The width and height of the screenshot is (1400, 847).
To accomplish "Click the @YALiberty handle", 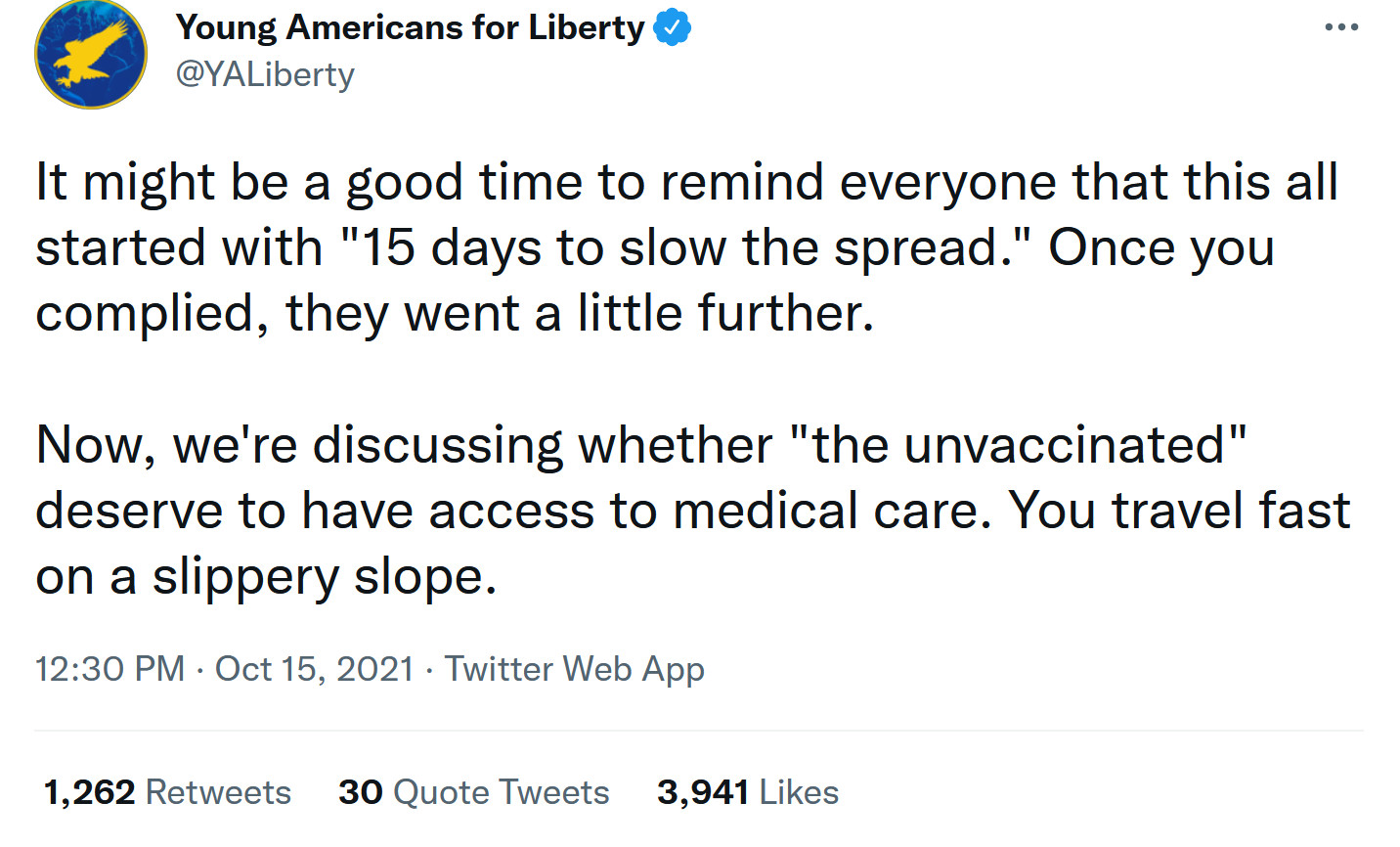I will click(265, 74).
